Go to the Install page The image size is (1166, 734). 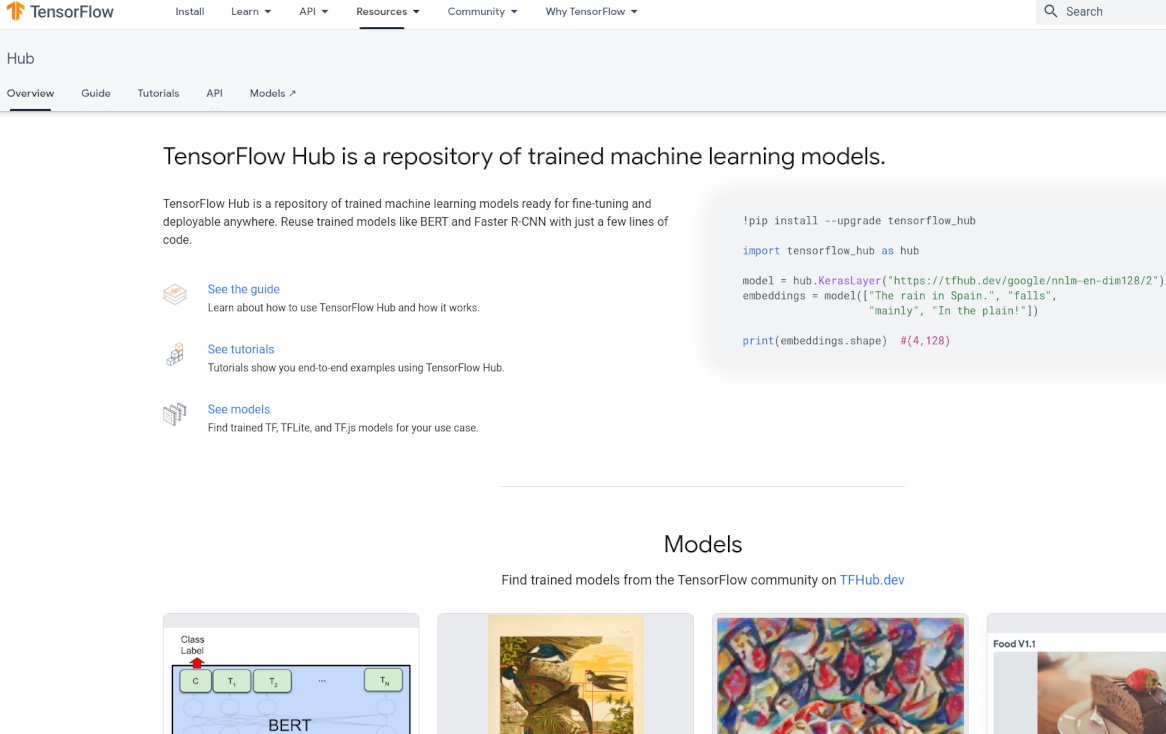[190, 12]
